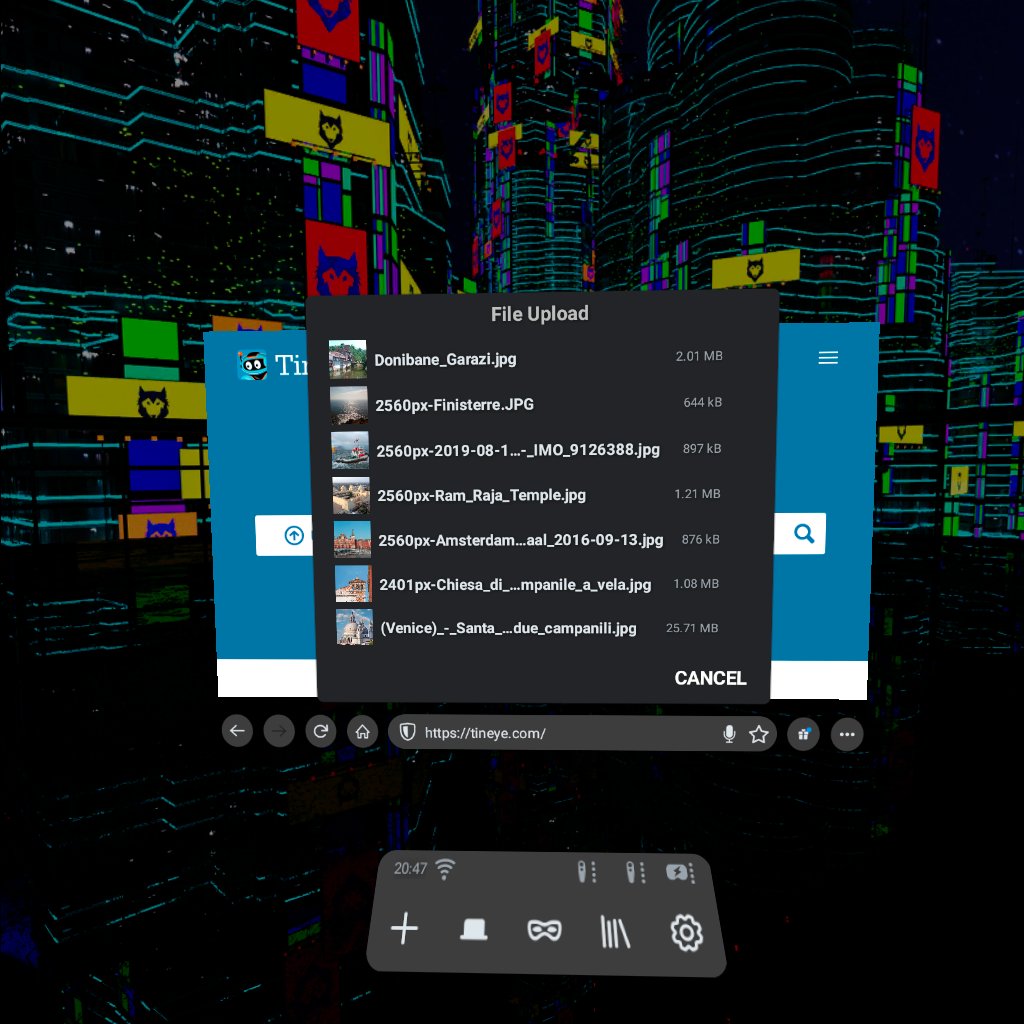Open settings gear in the tray

686,933
